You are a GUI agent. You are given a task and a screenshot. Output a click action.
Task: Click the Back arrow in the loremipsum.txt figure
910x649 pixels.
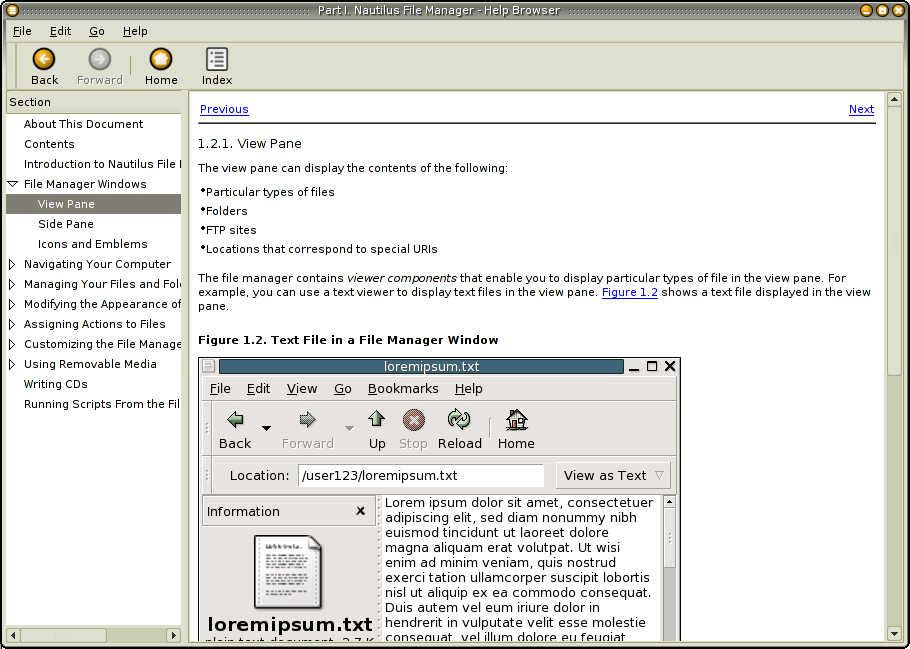click(235, 420)
